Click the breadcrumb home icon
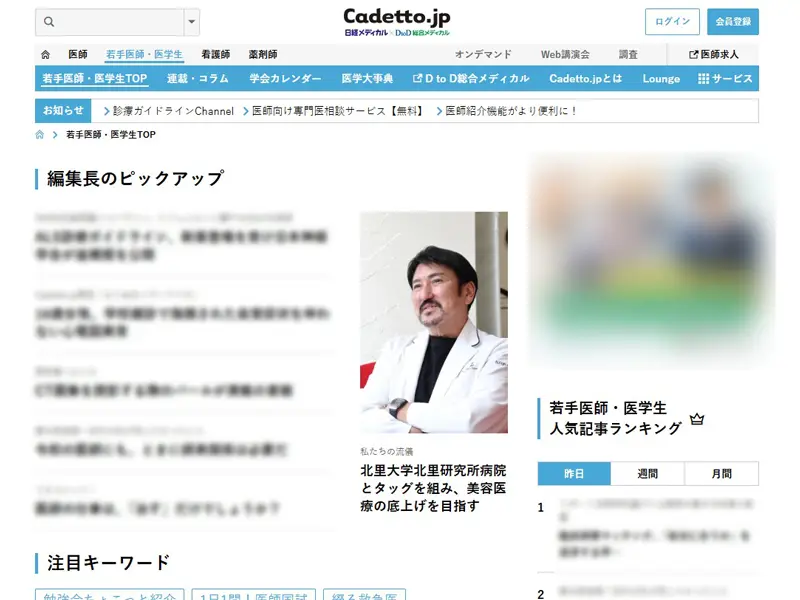 40,135
